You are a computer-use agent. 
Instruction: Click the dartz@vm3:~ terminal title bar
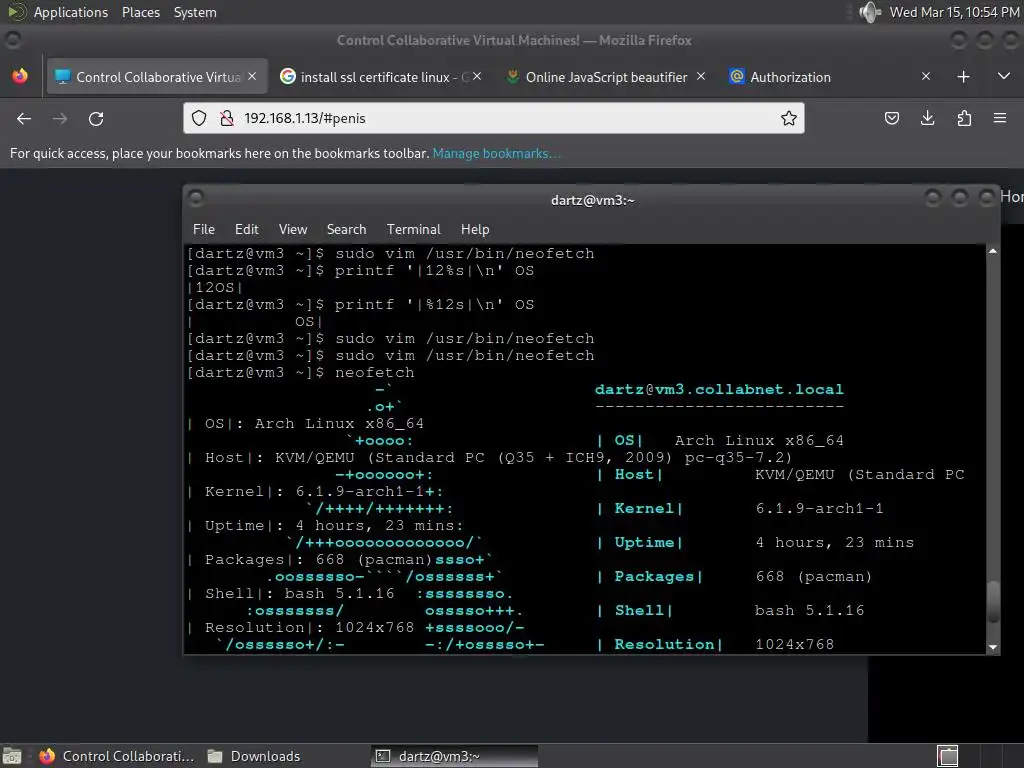point(592,200)
